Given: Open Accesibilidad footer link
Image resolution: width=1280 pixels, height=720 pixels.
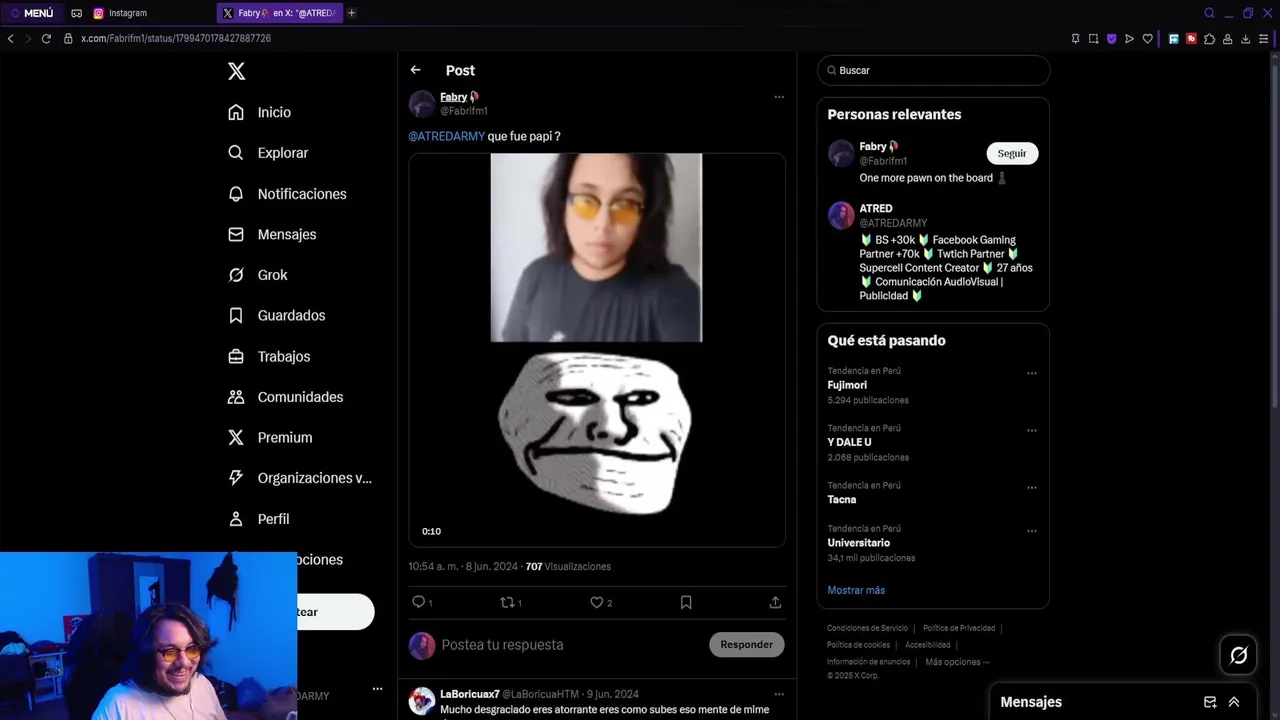Looking at the screenshot, I should tap(928, 645).
